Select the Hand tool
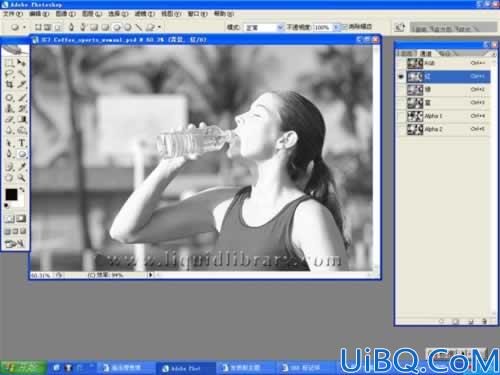The height and width of the screenshot is (375, 500). point(9,178)
